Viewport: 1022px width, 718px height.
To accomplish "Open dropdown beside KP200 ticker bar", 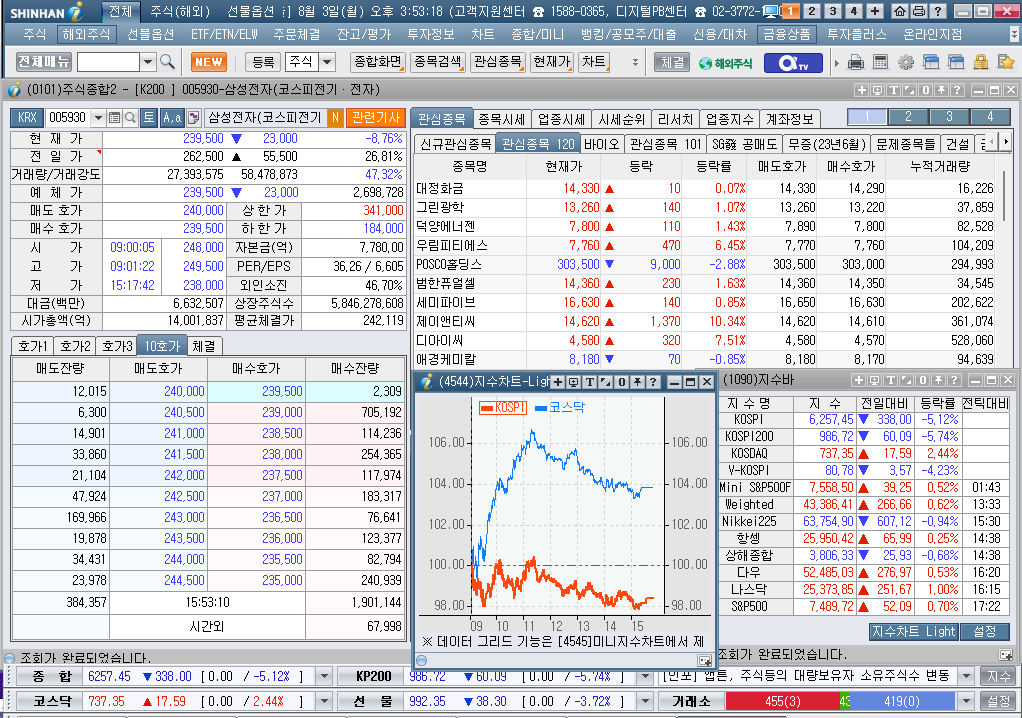I will click(x=645, y=676).
